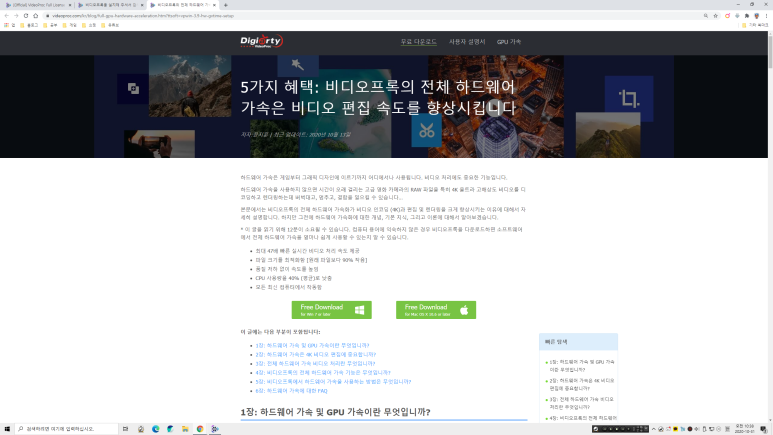Click the Windows taskbar search box
The height and width of the screenshot is (435, 773).
(x=67, y=429)
